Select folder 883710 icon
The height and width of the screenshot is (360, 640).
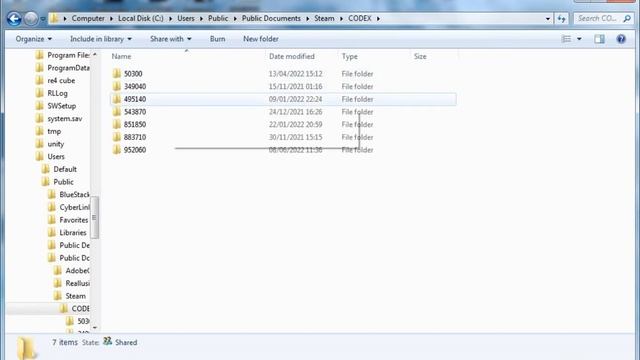[117, 137]
